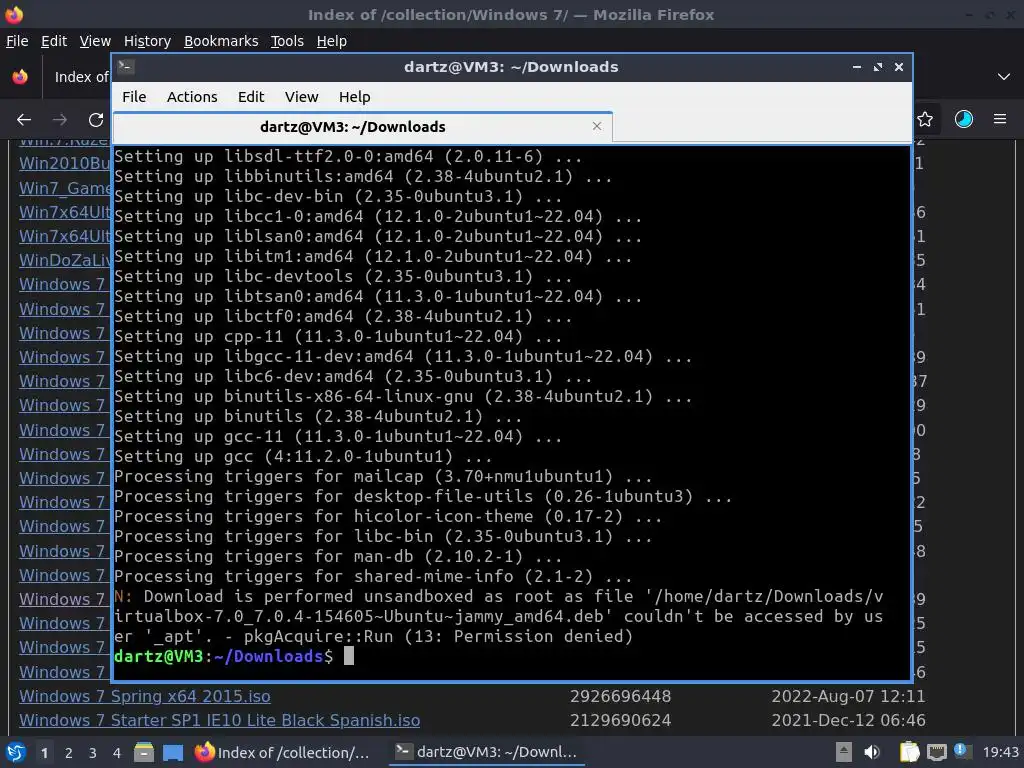Switch to workspace 4

(116, 753)
